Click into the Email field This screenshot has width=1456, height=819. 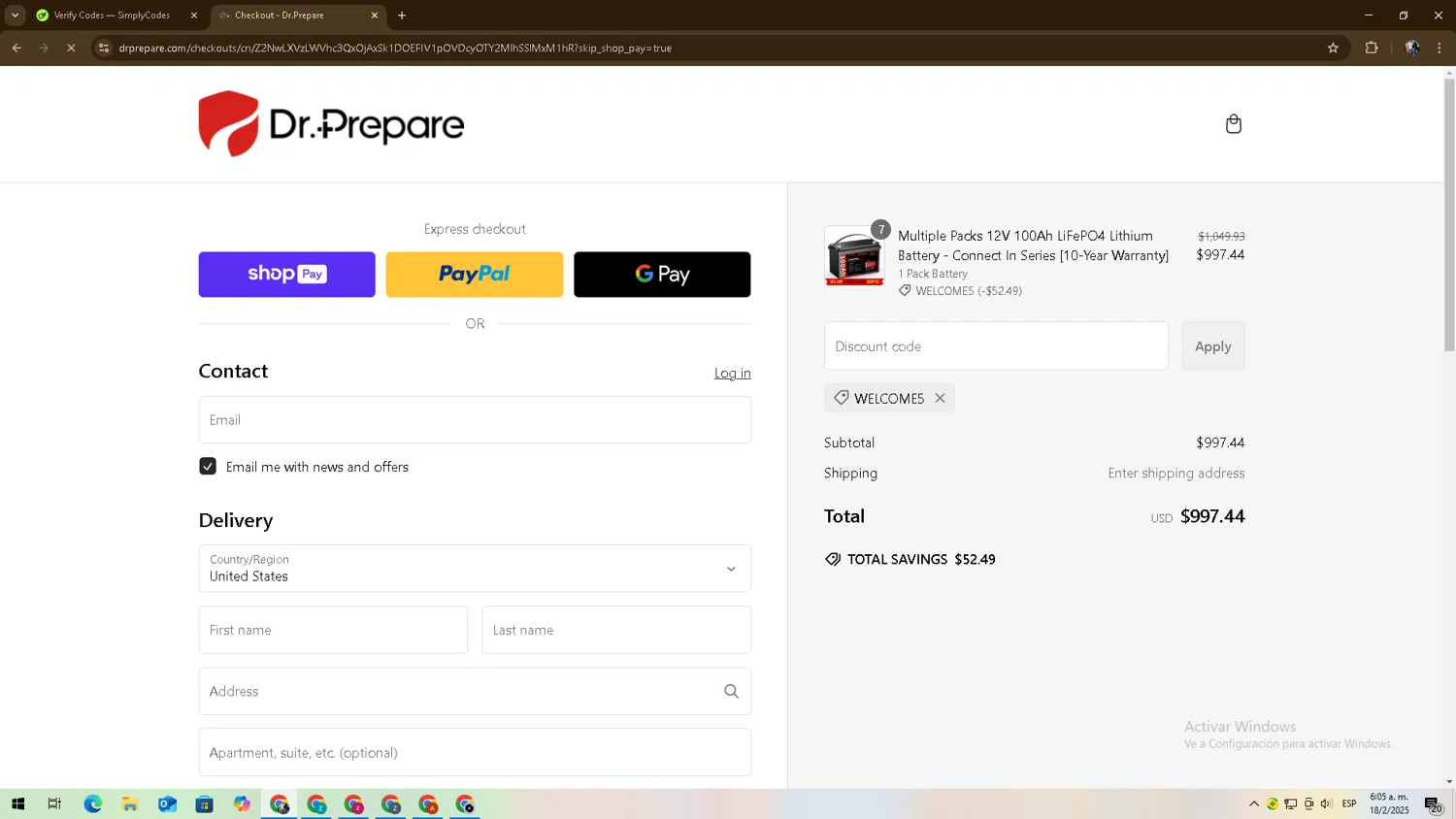(475, 420)
